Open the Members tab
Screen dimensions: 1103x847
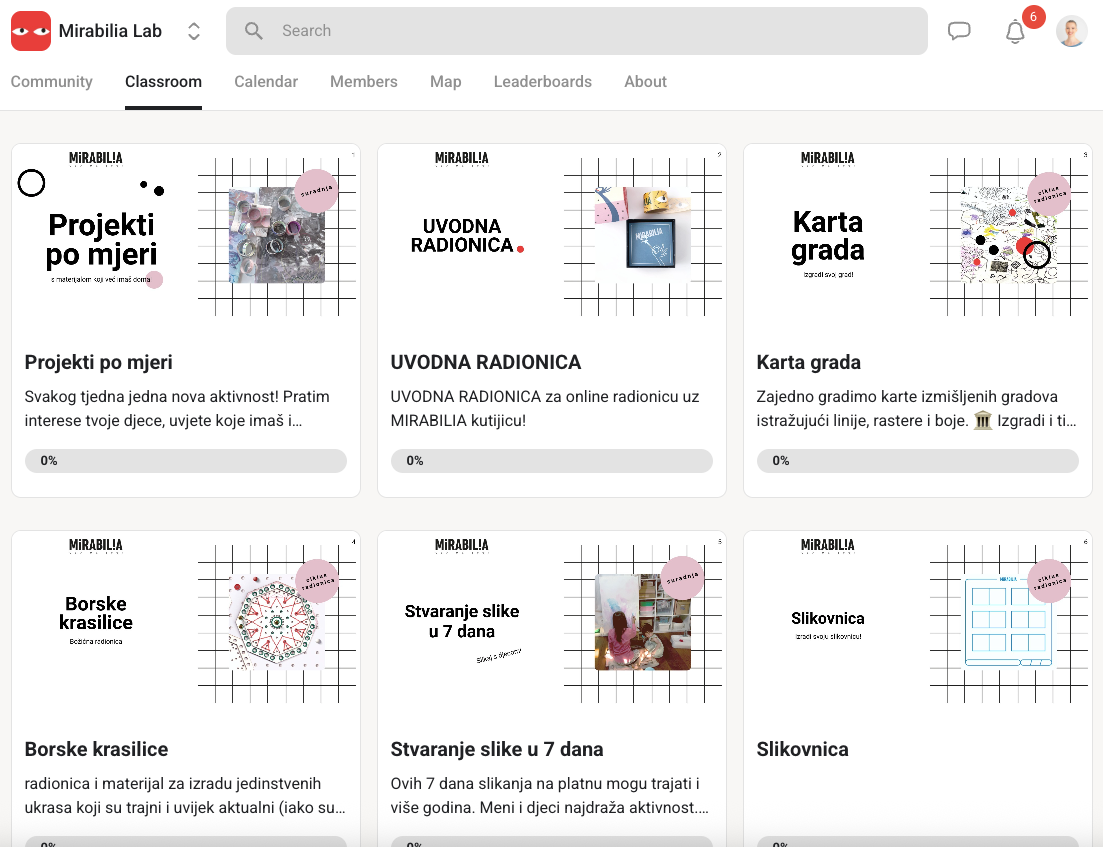click(x=364, y=82)
